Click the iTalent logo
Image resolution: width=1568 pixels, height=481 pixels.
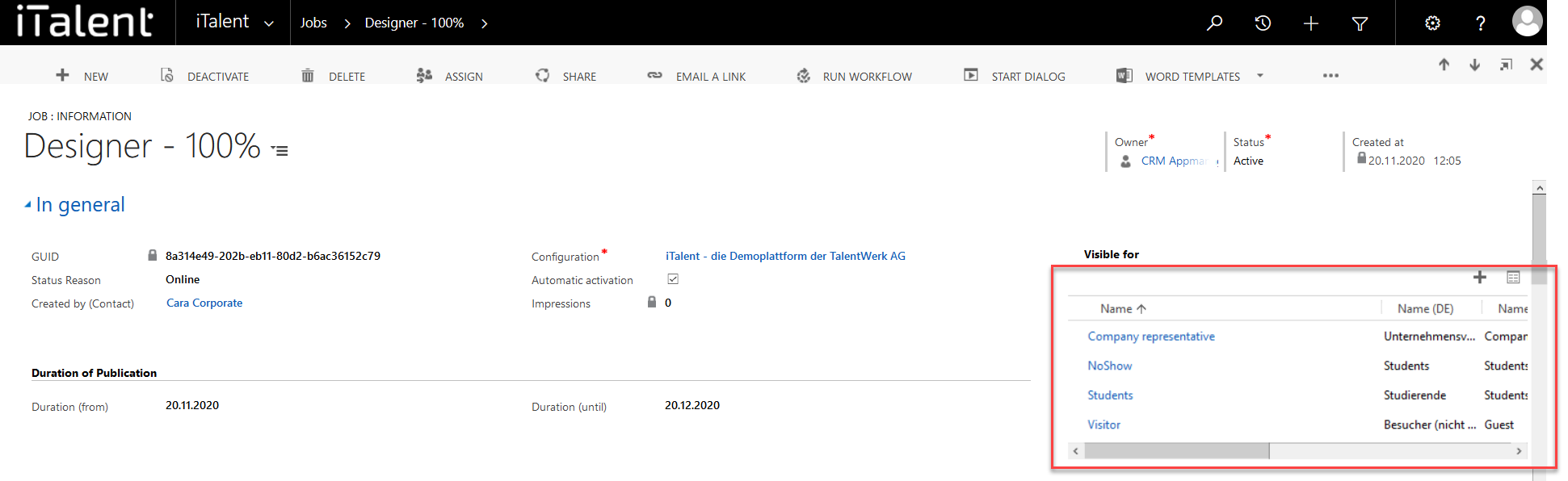tap(85, 22)
